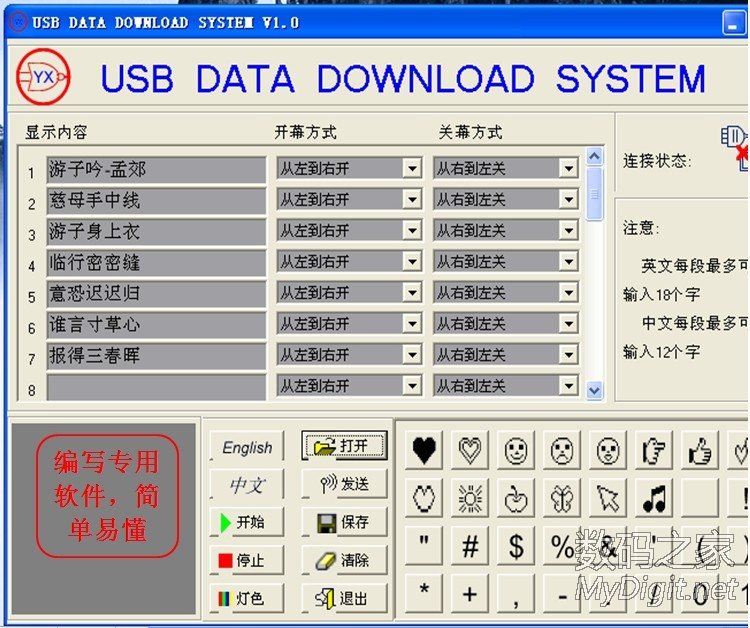
Task: Switch language to English
Action: coord(246,446)
